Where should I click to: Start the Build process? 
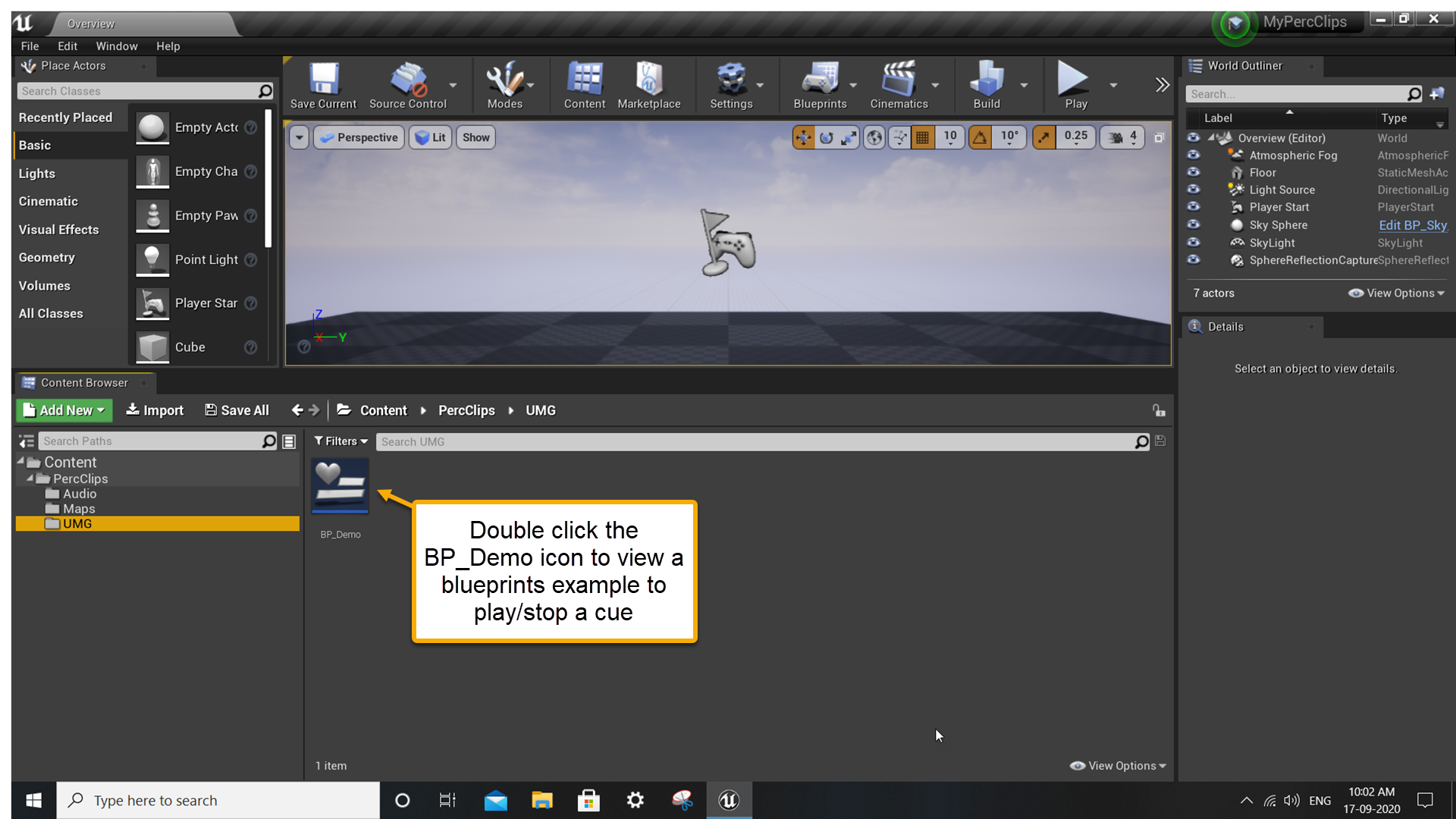click(987, 83)
